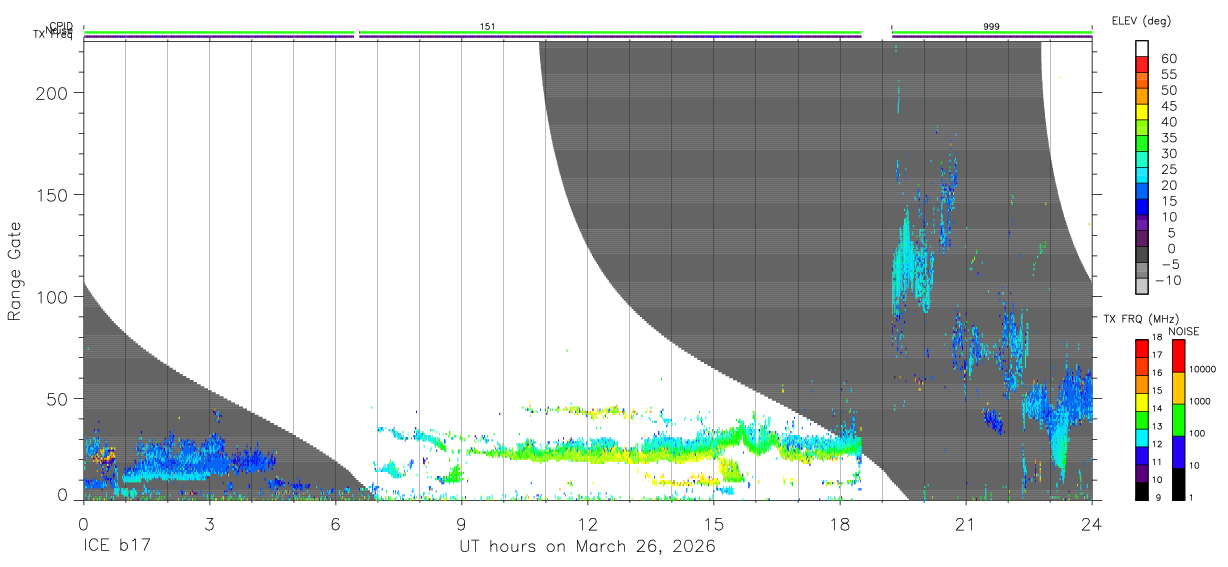This screenshot has height=567, width=1228.
Task: Click Range Gate tick label '50'
Action: (x=57, y=399)
